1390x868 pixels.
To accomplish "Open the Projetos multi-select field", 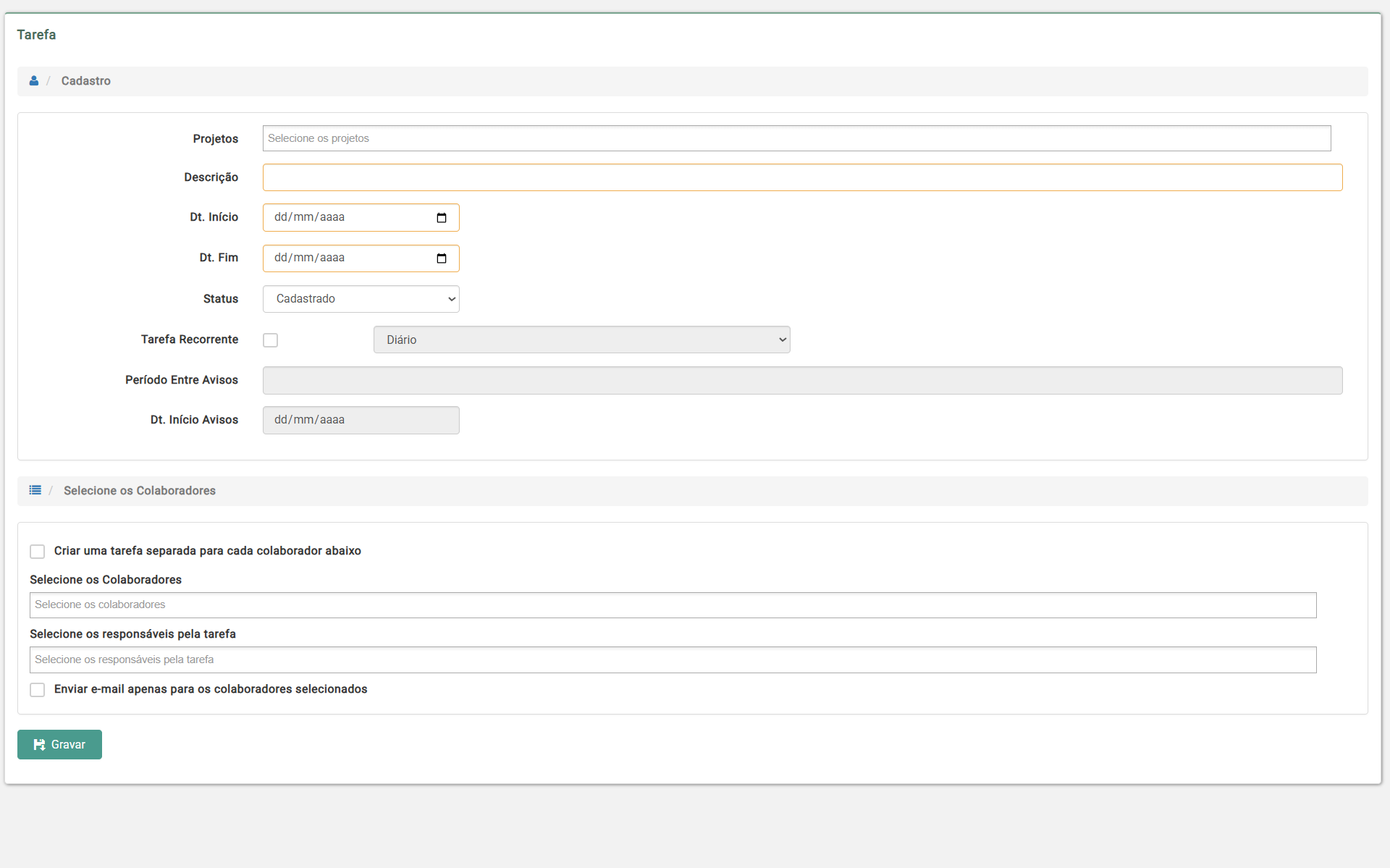I will tap(796, 138).
